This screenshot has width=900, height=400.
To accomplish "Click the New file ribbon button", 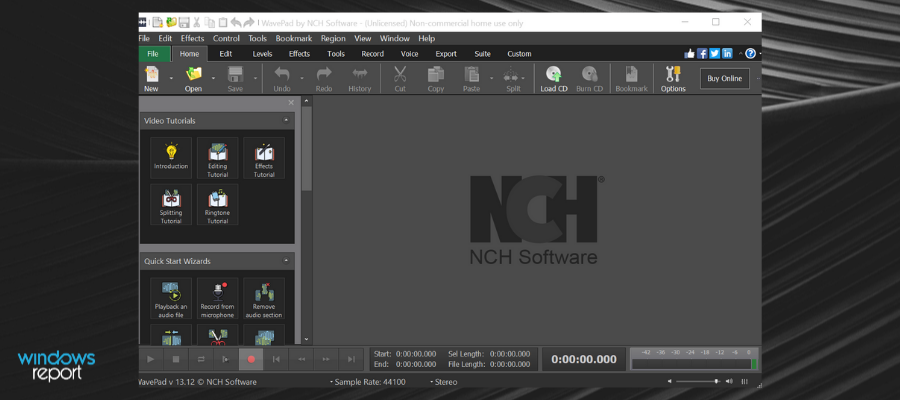I will 152,78.
